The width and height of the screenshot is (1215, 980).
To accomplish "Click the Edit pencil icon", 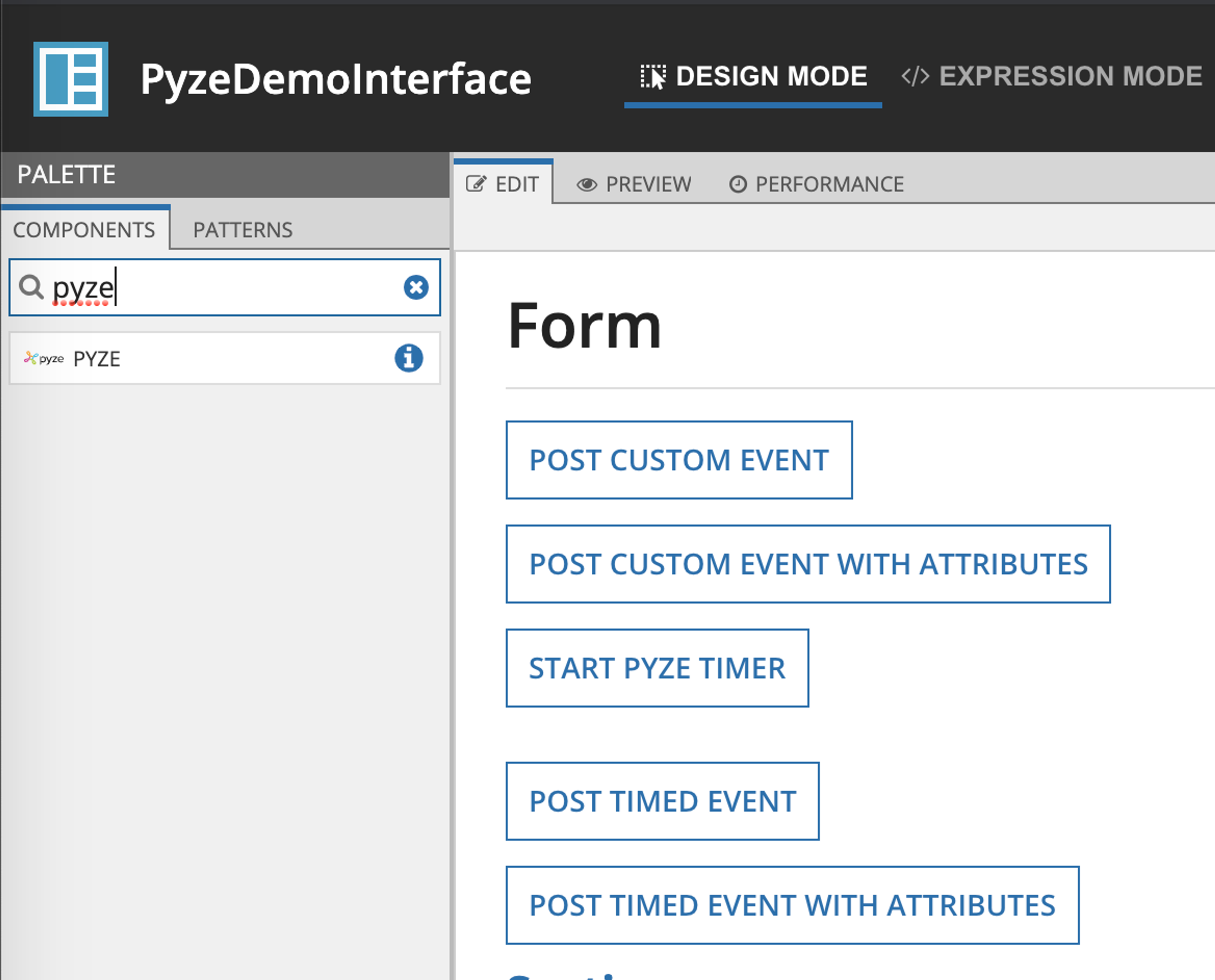I will (476, 184).
